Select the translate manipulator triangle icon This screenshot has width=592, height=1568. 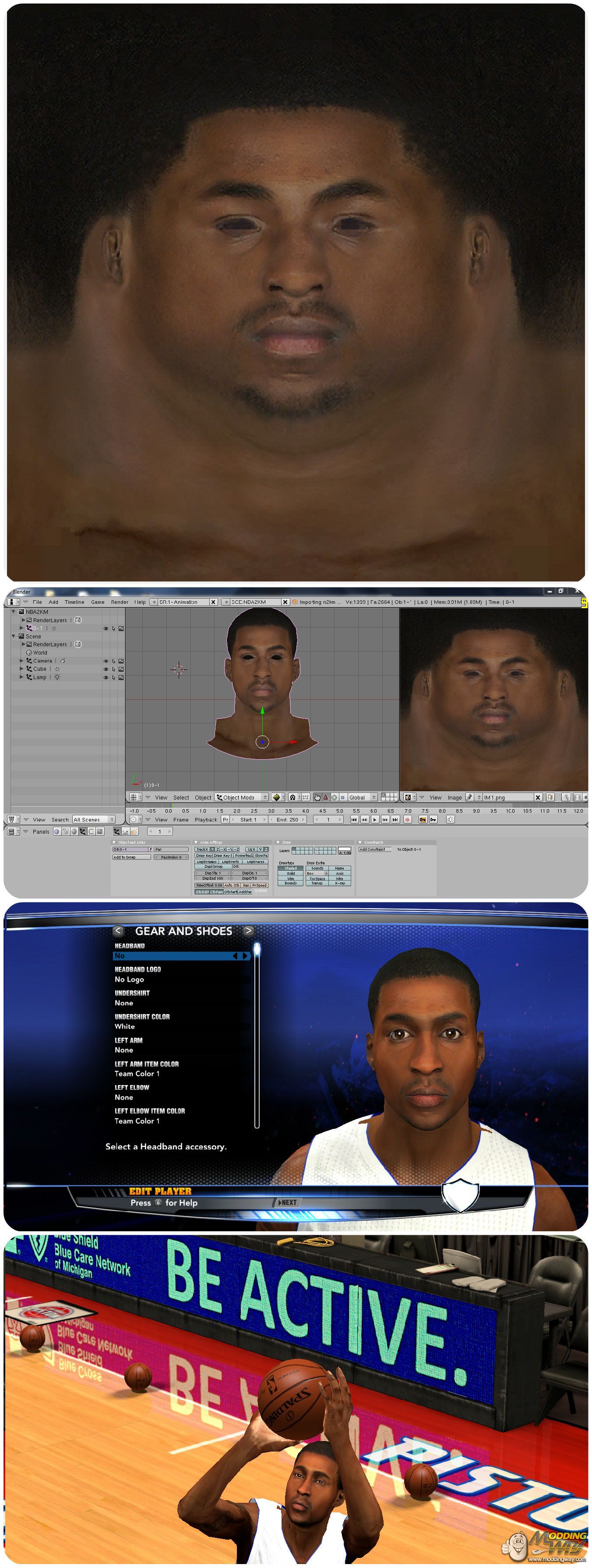(325, 797)
